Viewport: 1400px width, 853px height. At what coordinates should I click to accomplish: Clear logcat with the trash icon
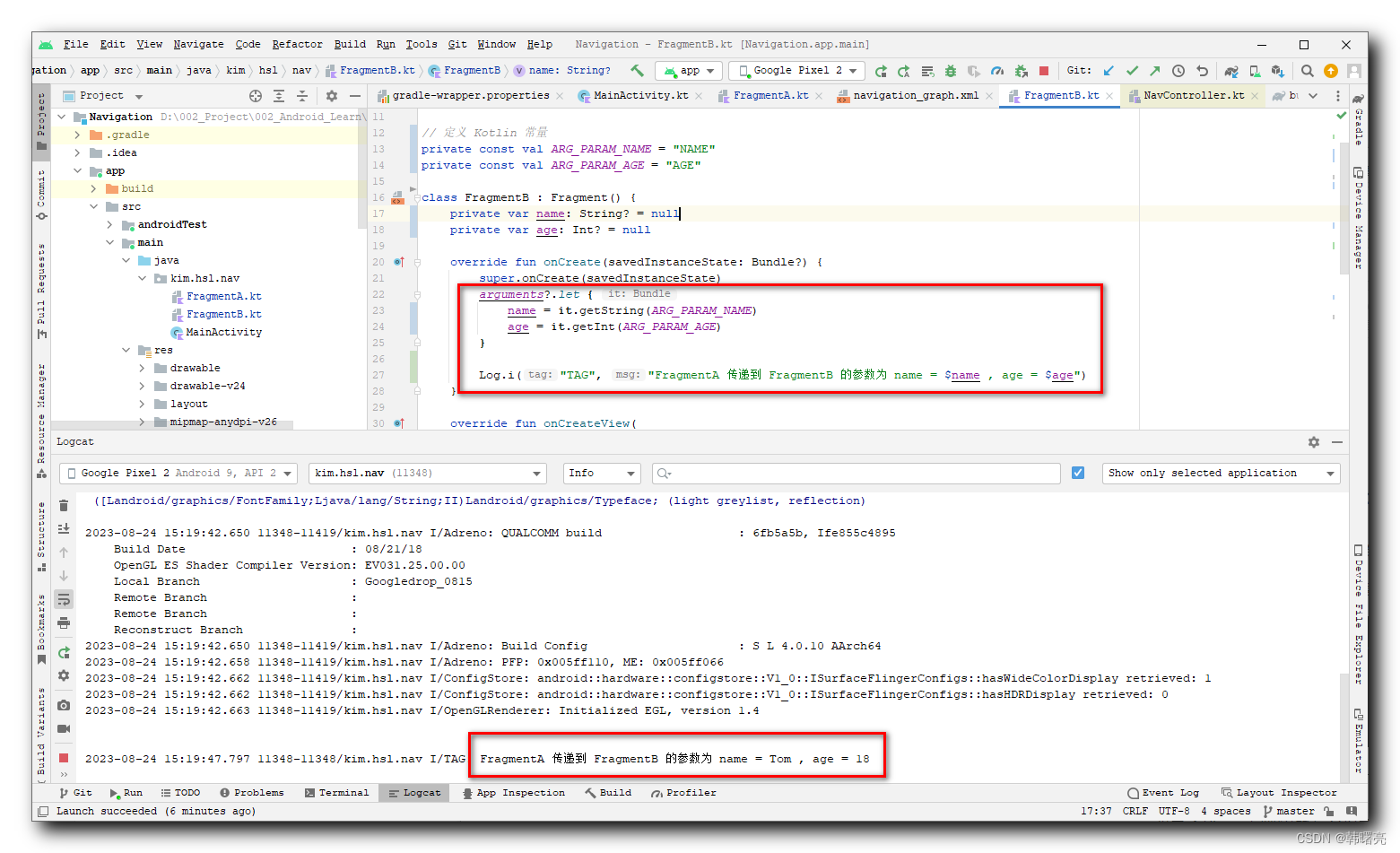[x=64, y=506]
